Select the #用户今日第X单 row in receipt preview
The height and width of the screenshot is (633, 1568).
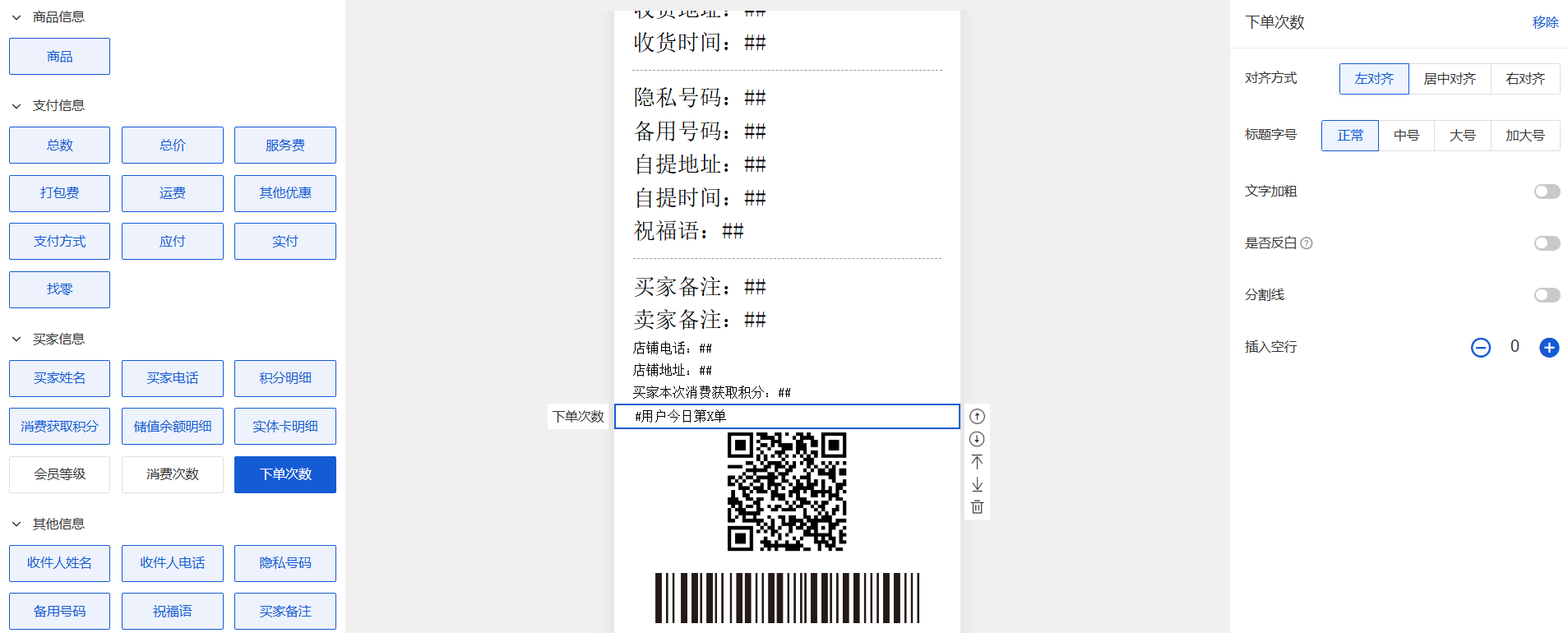[787, 417]
